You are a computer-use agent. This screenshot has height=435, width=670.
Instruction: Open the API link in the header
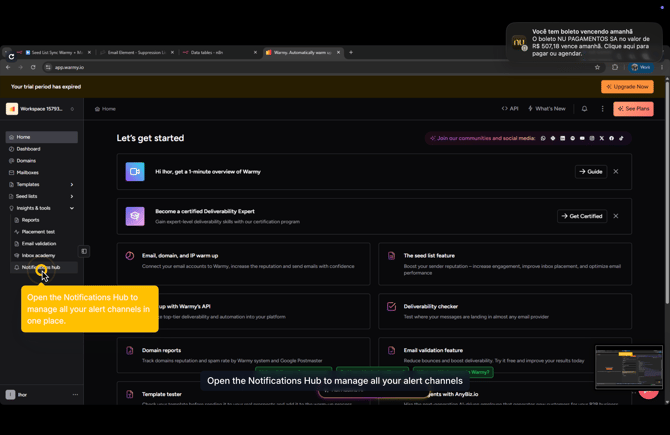click(x=510, y=109)
